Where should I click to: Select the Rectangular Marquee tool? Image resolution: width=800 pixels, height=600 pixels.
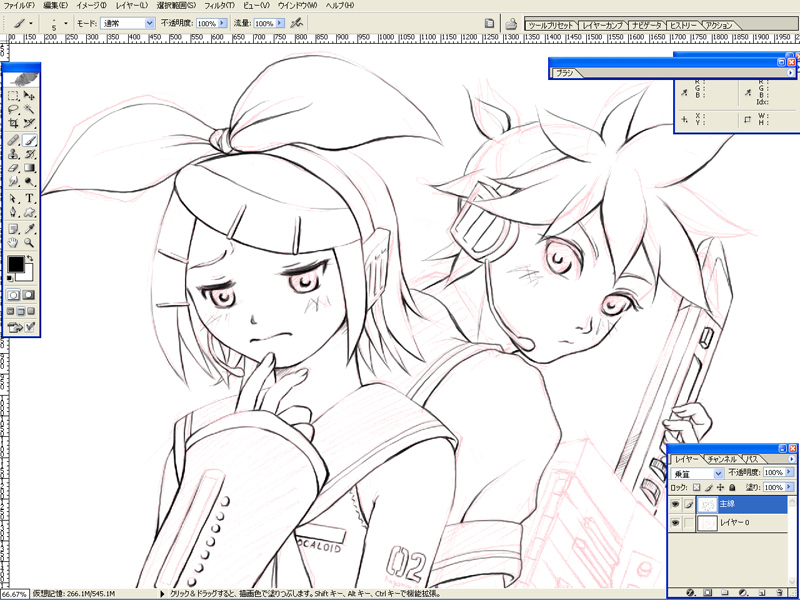click(x=14, y=95)
